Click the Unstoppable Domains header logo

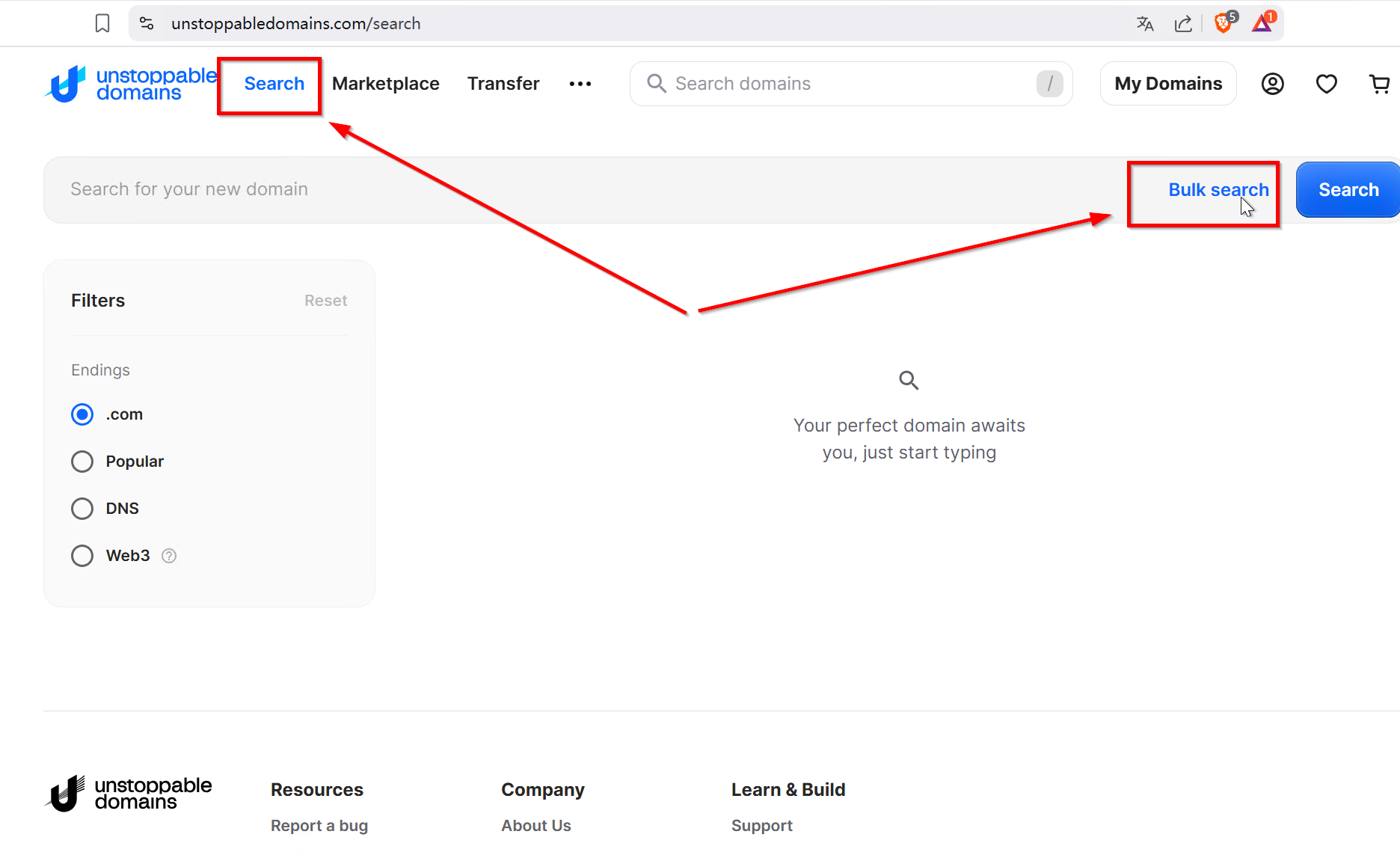131,84
